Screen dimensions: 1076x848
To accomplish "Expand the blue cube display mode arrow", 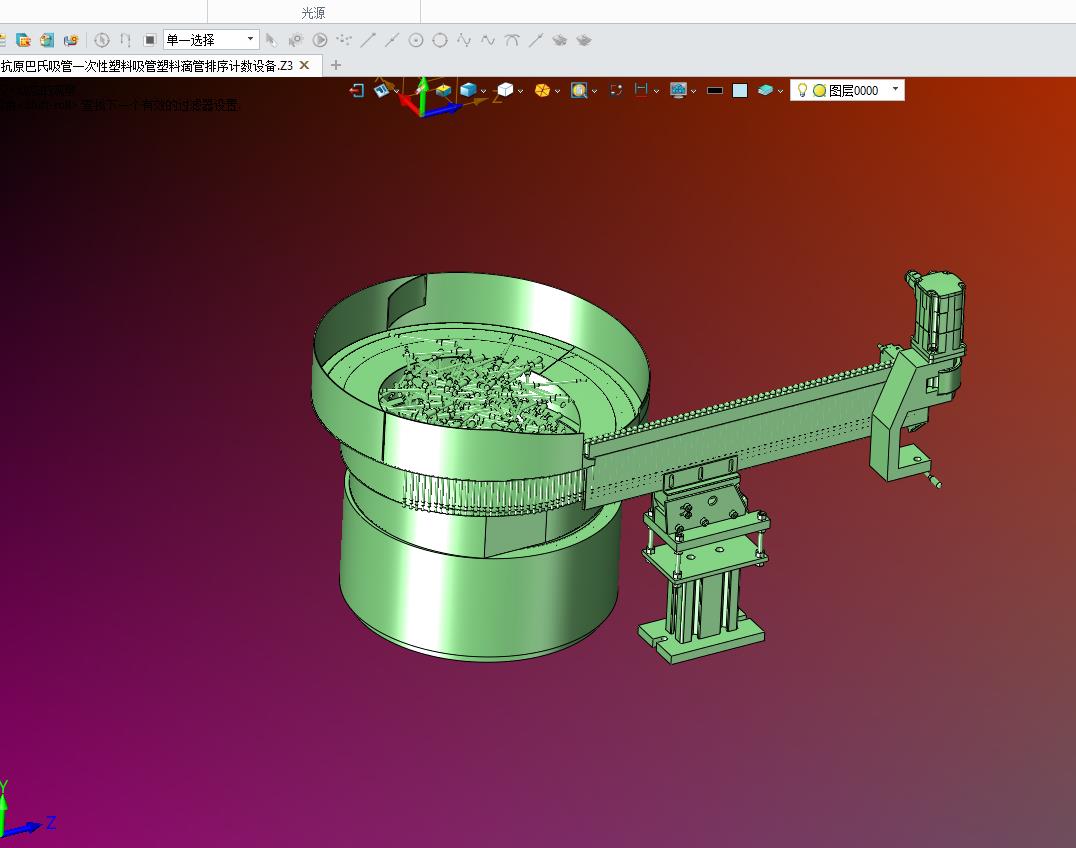I will pyautogui.click(x=483, y=91).
